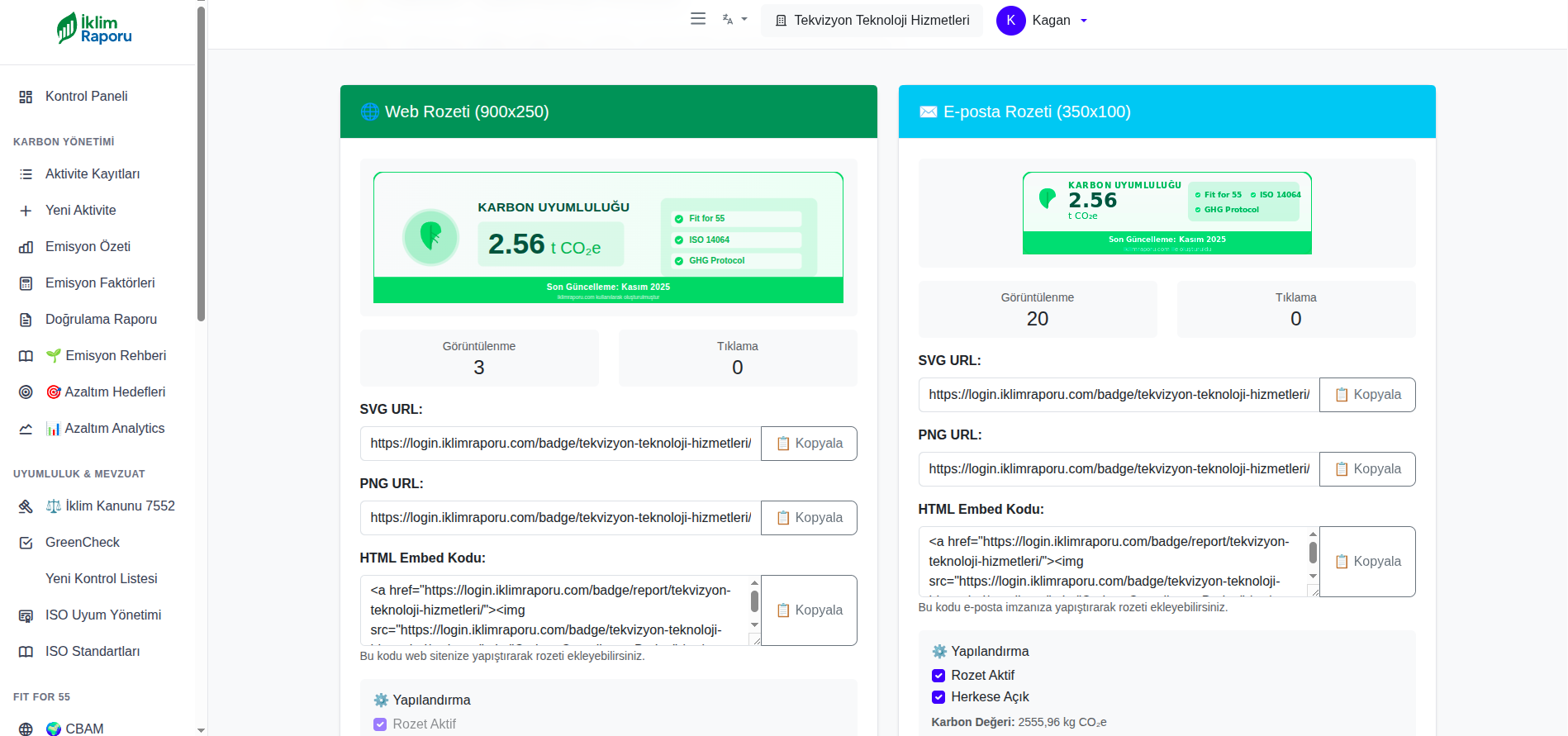Open the Kagan user dropdown
This screenshot has width=1568, height=736.
tap(1060, 21)
